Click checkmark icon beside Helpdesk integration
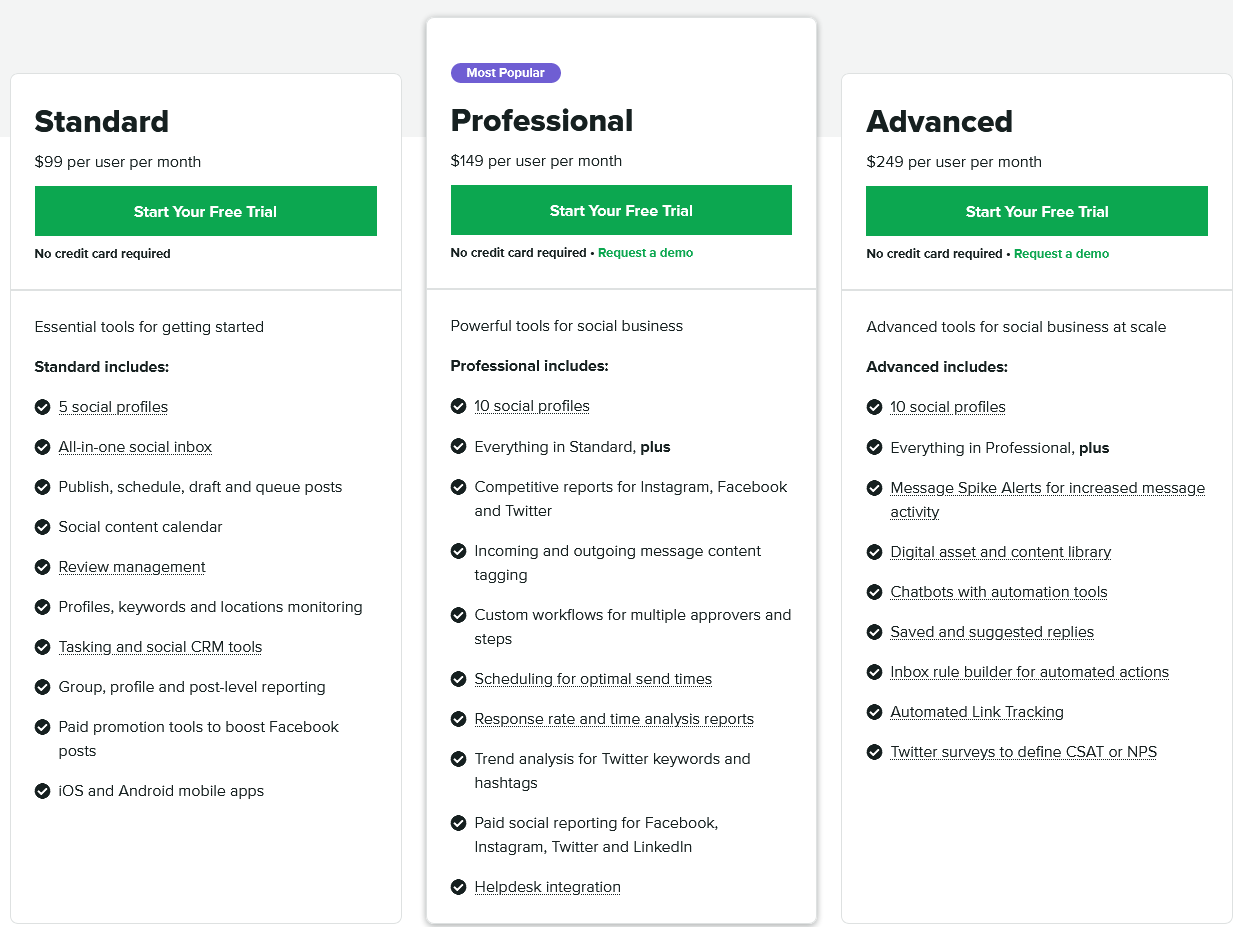Viewport: 1233px width, 927px height. 458,887
